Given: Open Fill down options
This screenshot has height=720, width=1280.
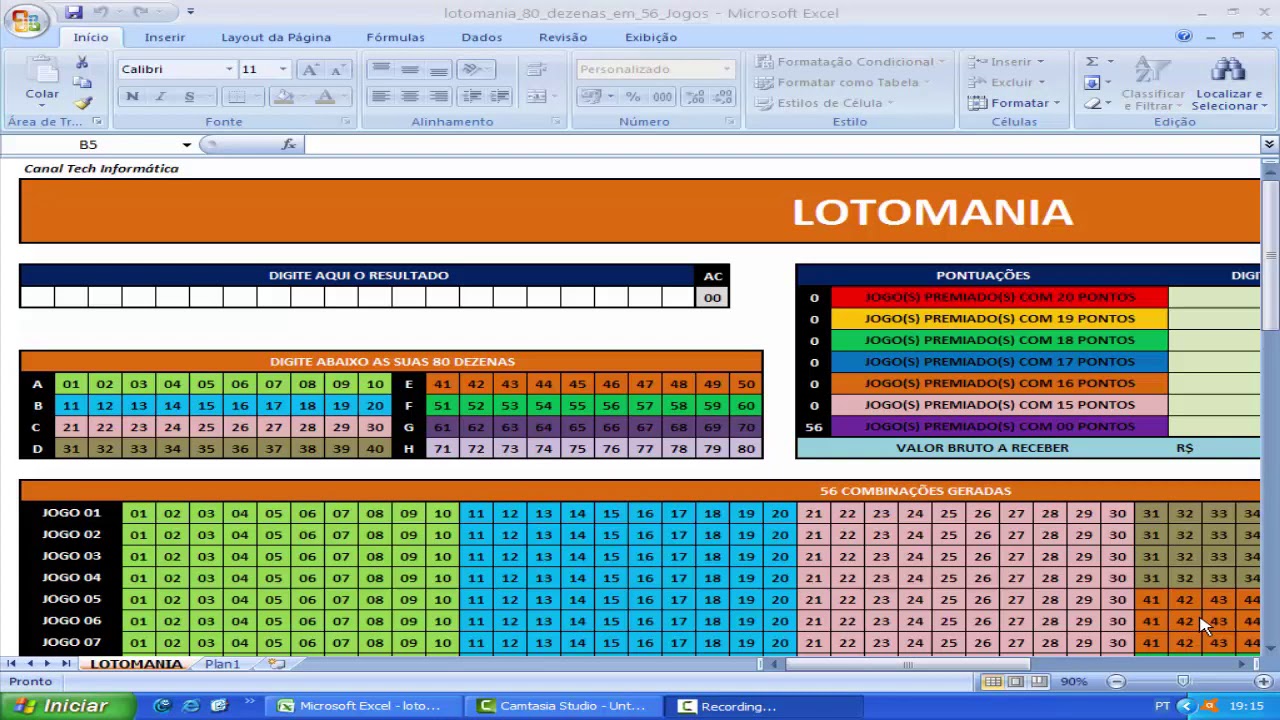Looking at the screenshot, I should point(1092,83).
